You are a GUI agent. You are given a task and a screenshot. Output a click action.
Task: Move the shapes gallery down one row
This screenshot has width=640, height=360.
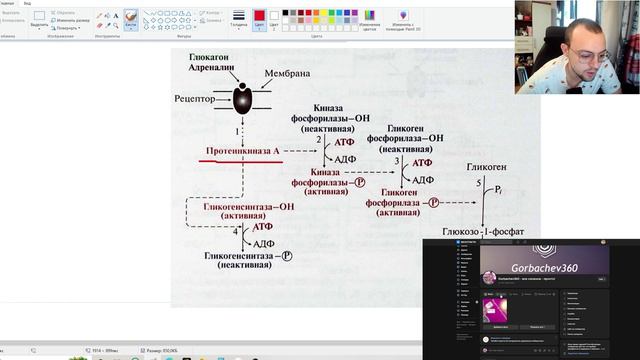coord(195,20)
